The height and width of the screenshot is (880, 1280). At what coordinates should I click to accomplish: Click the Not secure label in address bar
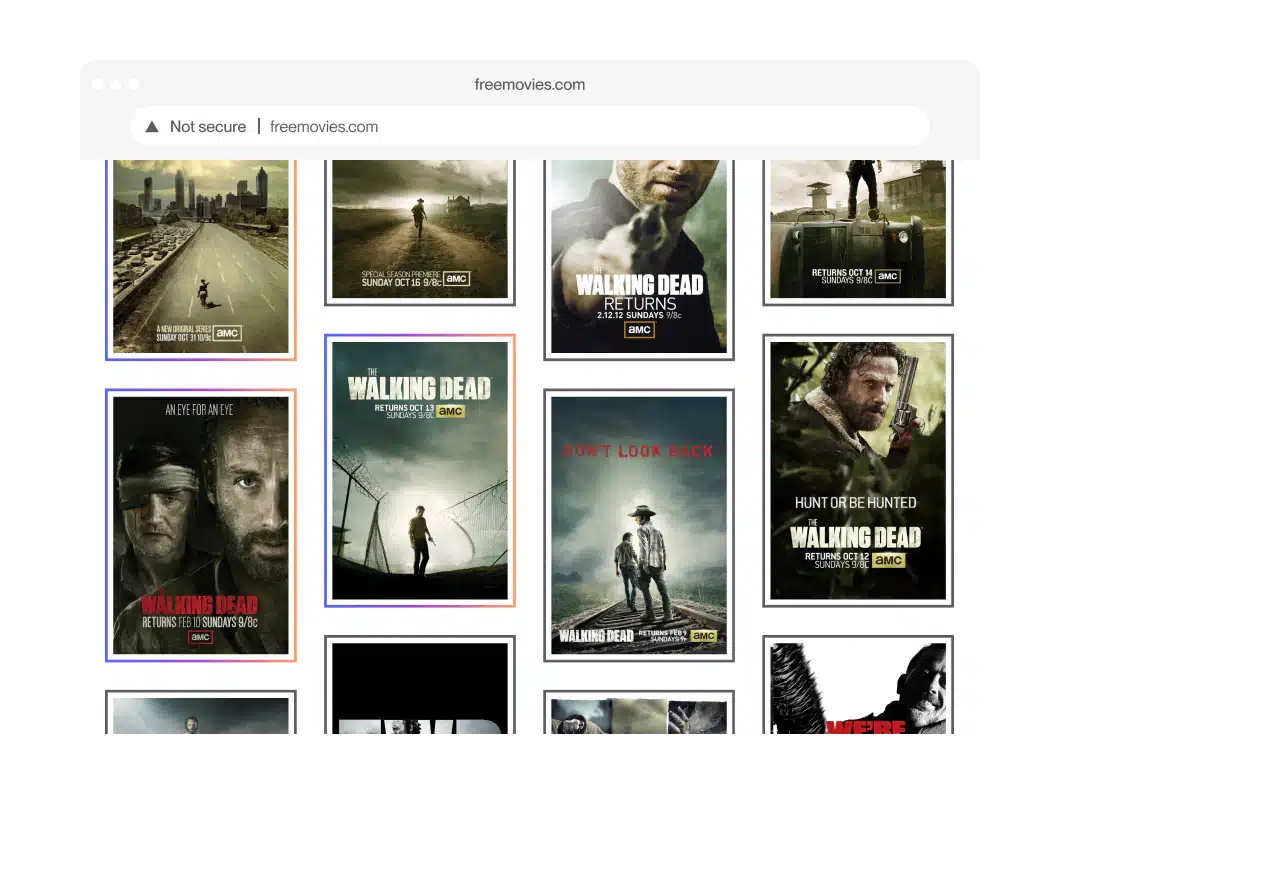click(208, 127)
